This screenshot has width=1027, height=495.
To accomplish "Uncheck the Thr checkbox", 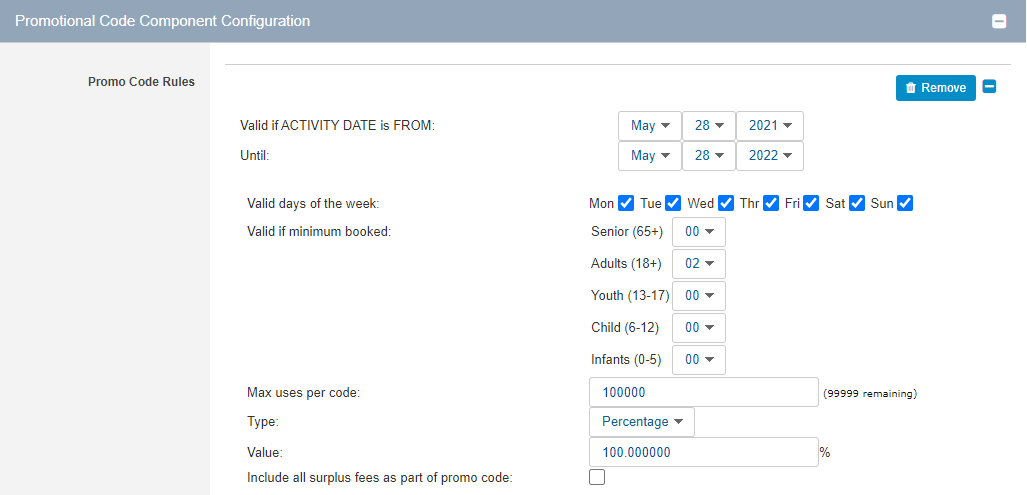I will coord(771,203).
